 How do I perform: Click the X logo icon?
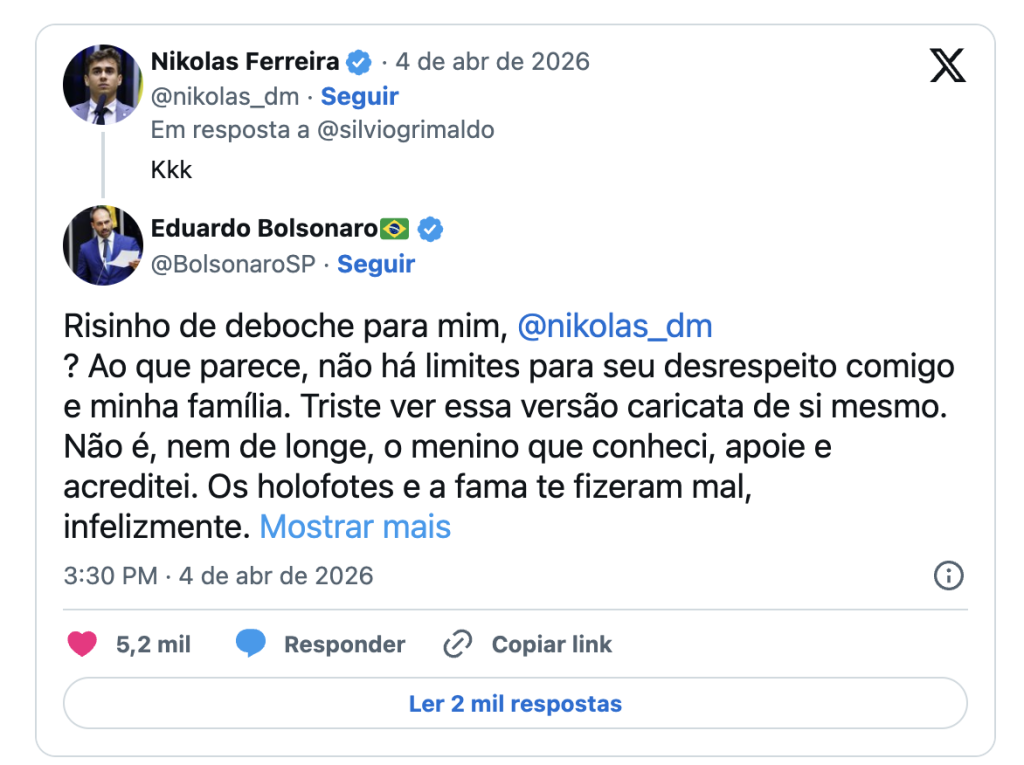coord(947,66)
